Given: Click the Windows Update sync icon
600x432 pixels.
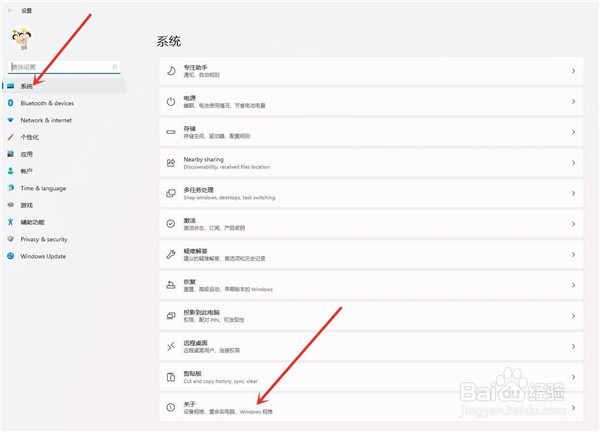Looking at the screenshot, I should [11, 256].
